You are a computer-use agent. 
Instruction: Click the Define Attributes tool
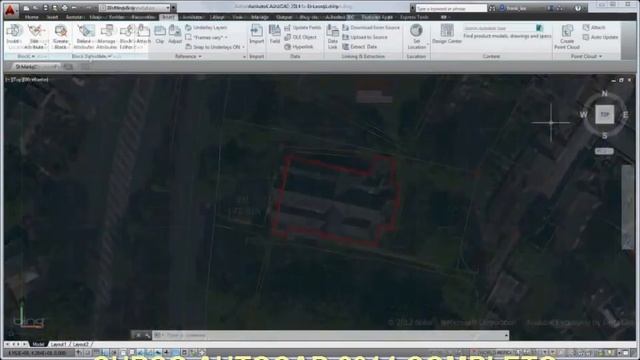84,36
